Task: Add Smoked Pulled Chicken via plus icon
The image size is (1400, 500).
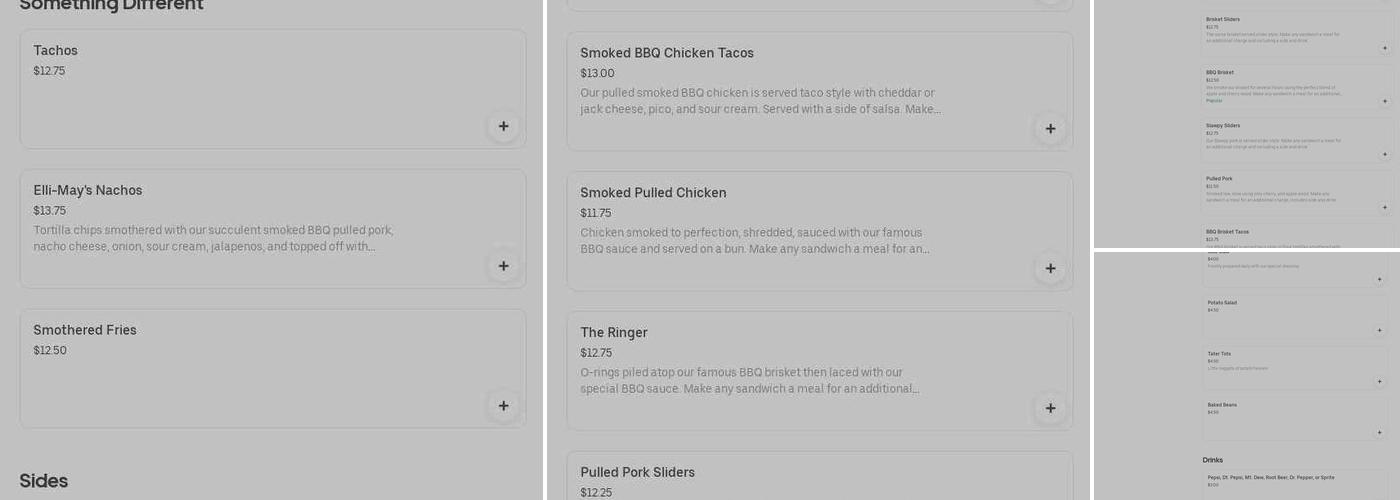Action: [x=1050, y=268]
